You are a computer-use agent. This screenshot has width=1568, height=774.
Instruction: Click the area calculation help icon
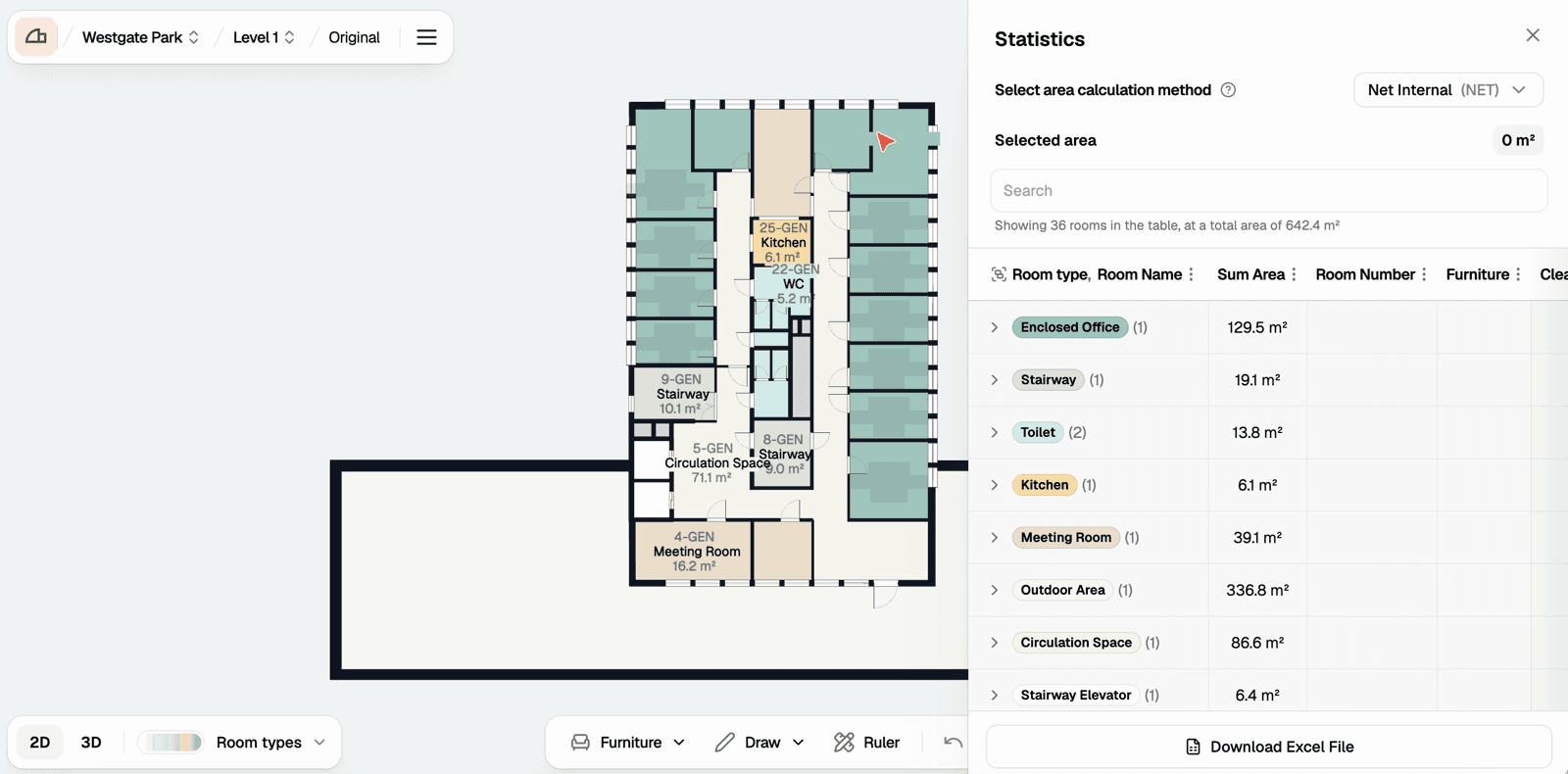coord(1228,90)
